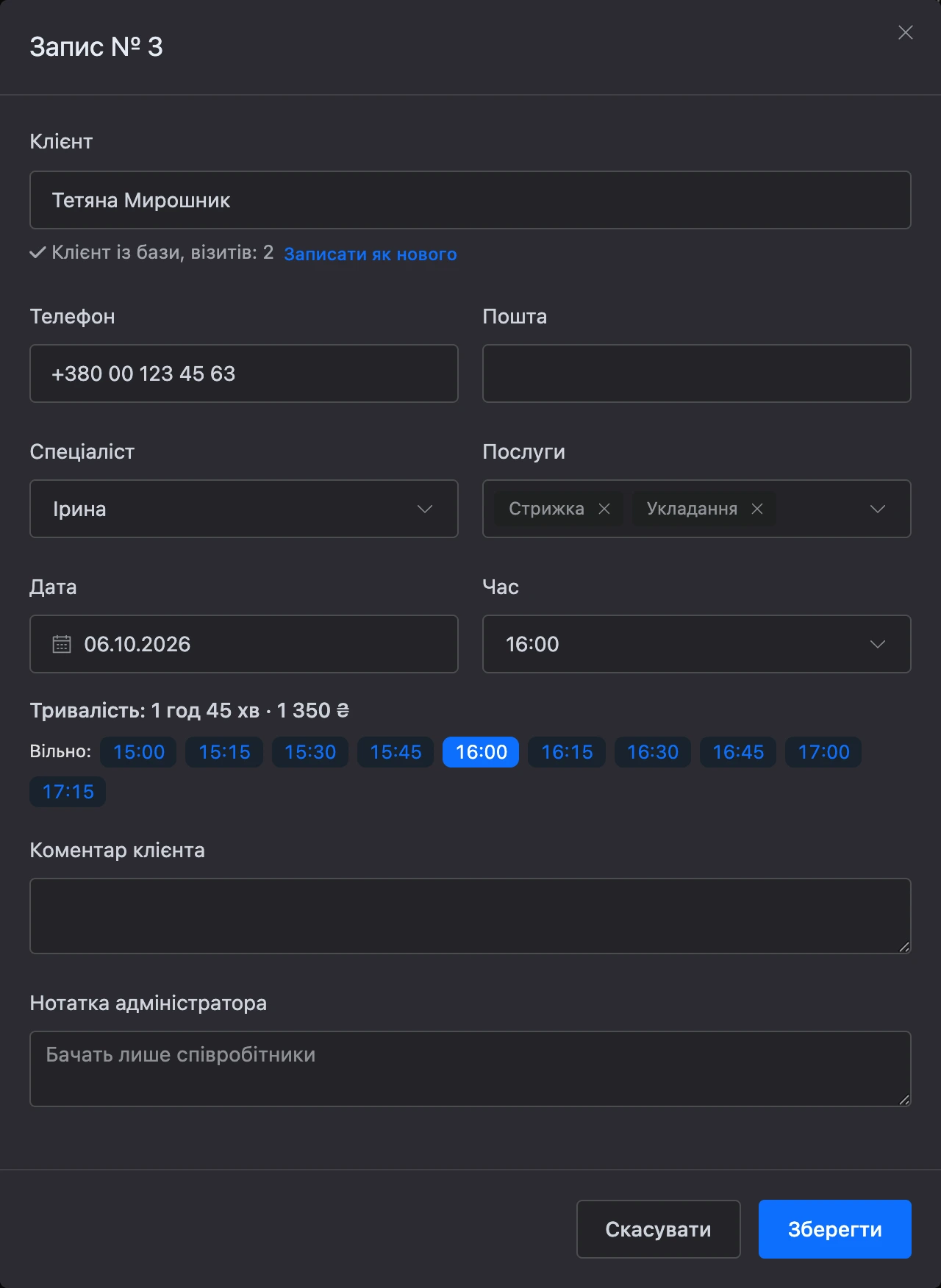Close the Запис № 3 dialog
The height and width of the screenshot is (1288, 941).
906,32
